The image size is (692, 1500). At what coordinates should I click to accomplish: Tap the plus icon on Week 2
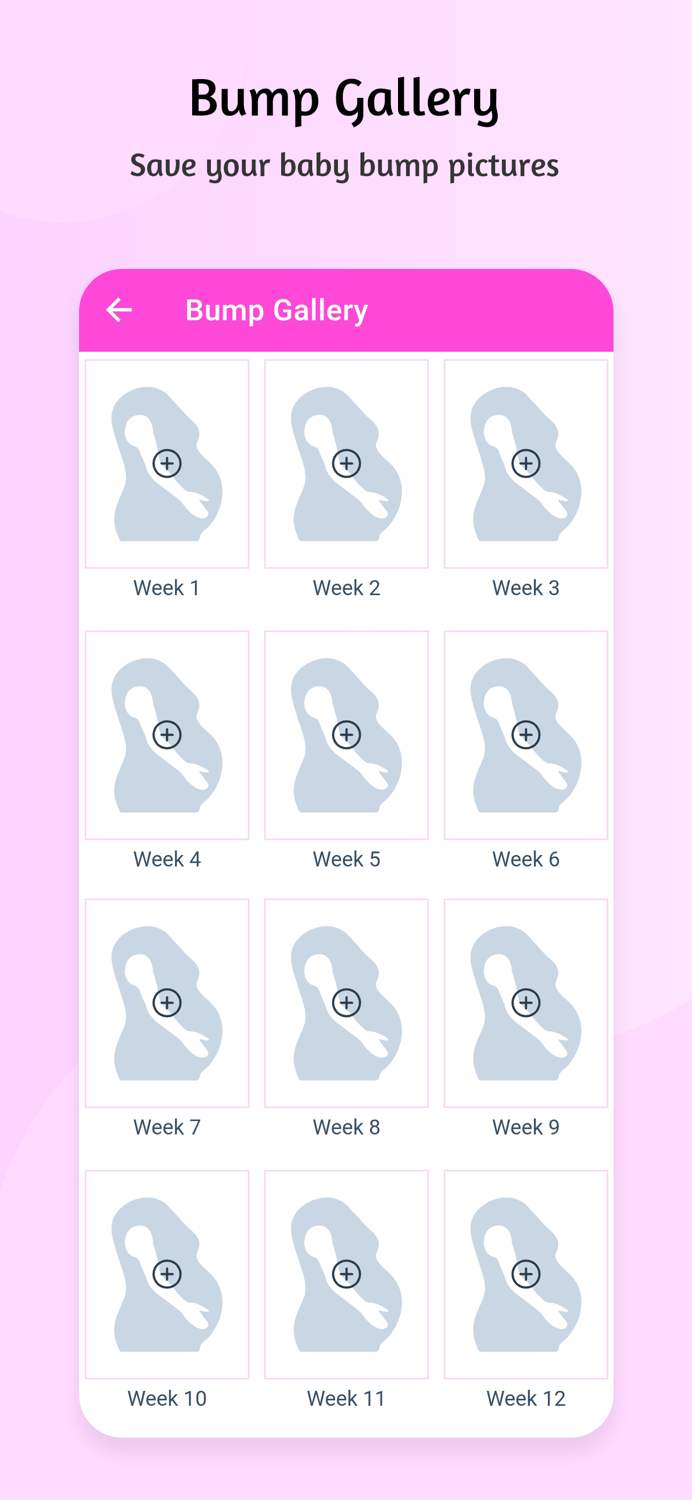coord(346,463)
